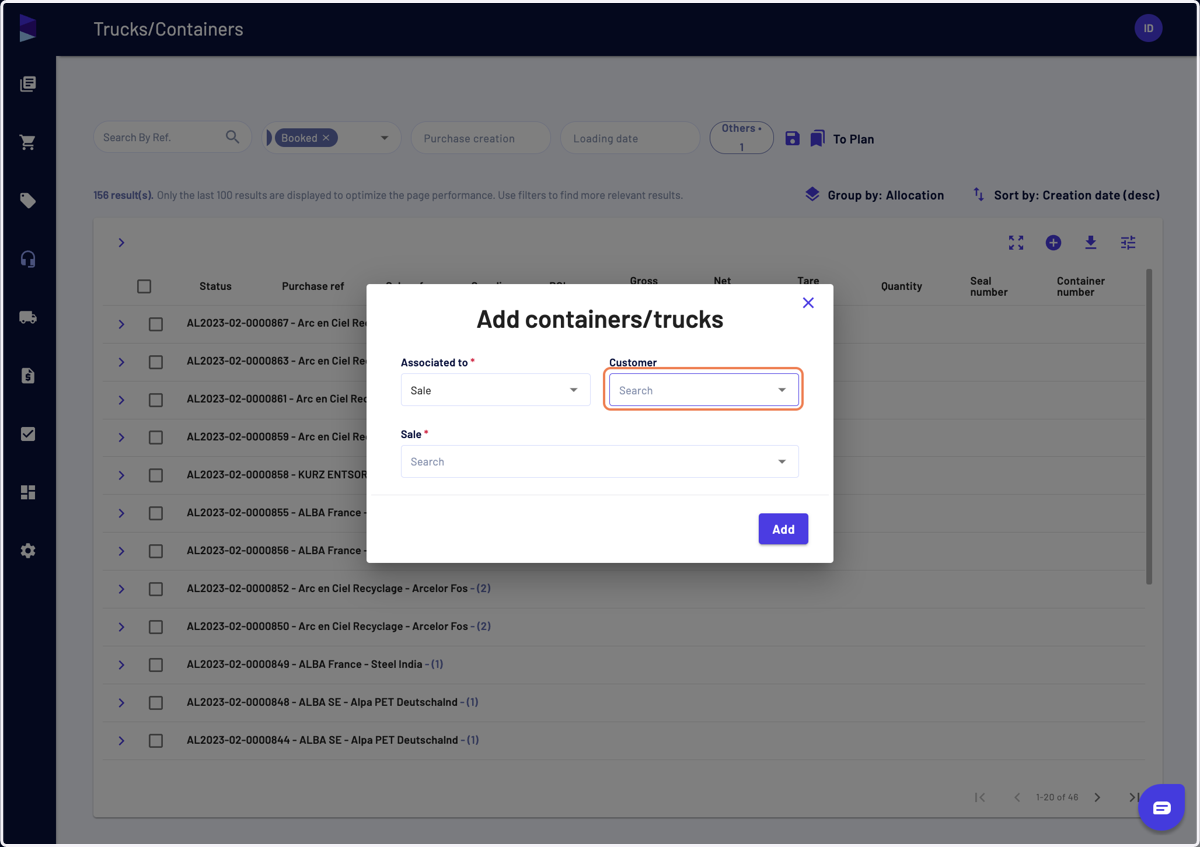The image size is (1200, 847).
Task: Sort by Seal number column header
Action: (x=989, y=286)
